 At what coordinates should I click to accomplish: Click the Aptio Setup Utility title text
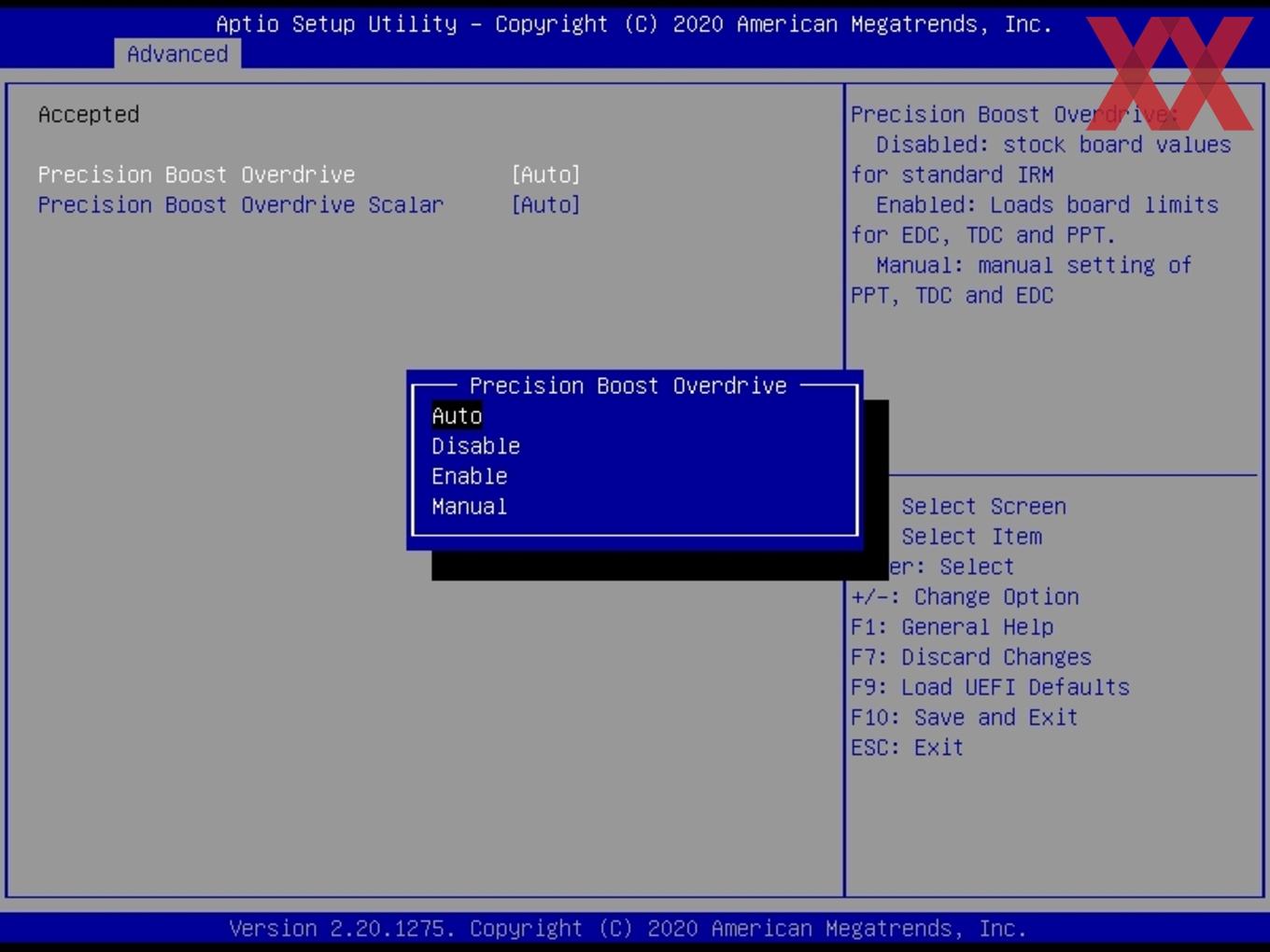coord(634,24)
